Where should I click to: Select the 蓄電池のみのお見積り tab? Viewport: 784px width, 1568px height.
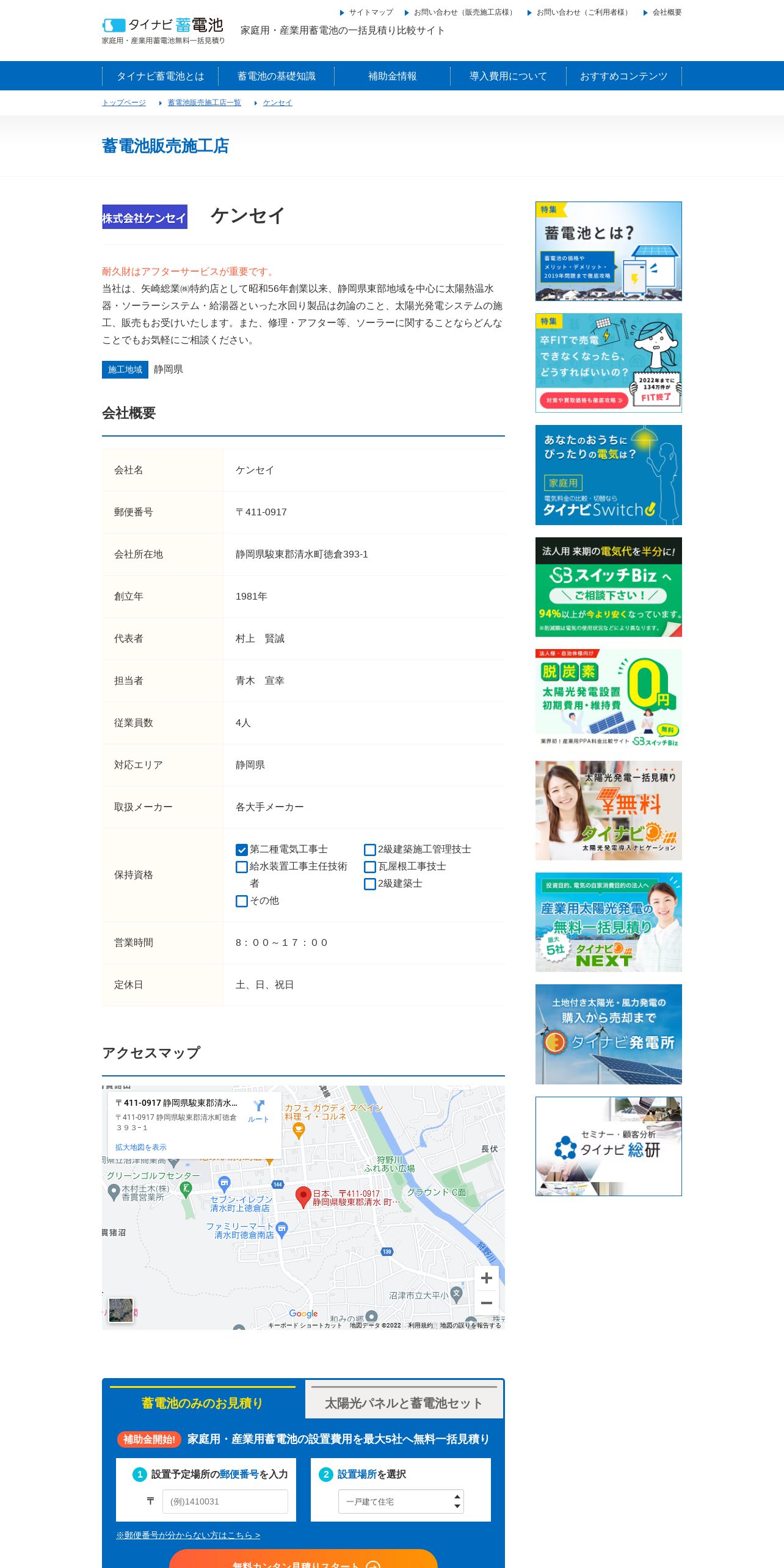pos(203,1403)
